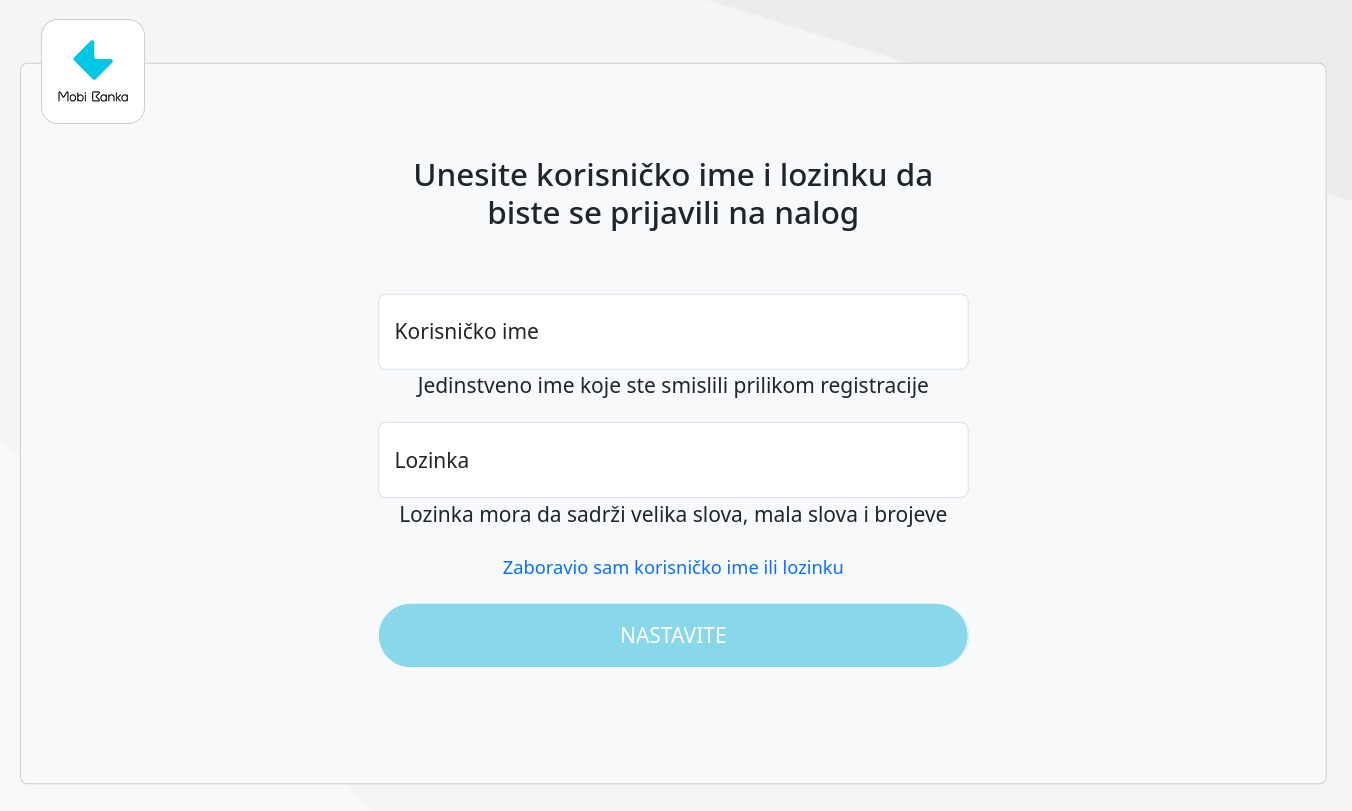Click the "Lozinka mora da sadrži velika slova" hint
This screenshot has height=811, width=1352.
click(673, 515)
